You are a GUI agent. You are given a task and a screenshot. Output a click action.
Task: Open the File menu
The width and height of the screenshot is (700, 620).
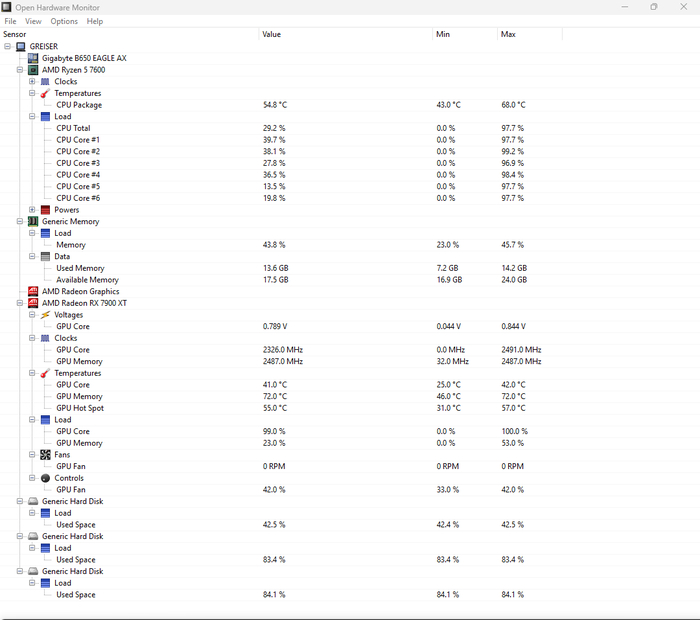(10, 21)
